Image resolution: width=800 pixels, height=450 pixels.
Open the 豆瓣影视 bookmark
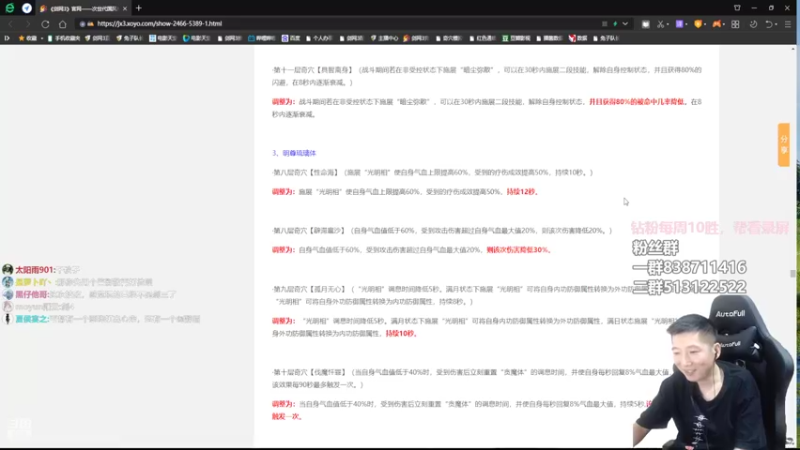(516, 38)
